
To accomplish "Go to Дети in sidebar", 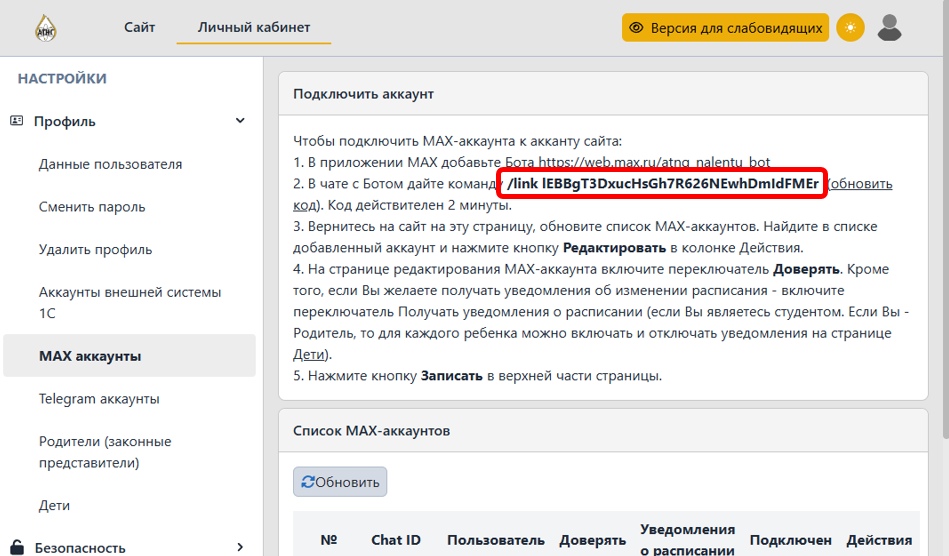I will point(54,505).
